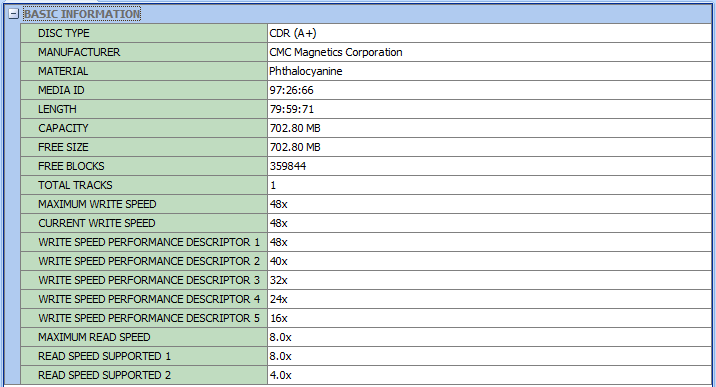Click the 97:26:66 media ID value
This screenshot has height=387, width=716.
(x=291, y=90)
